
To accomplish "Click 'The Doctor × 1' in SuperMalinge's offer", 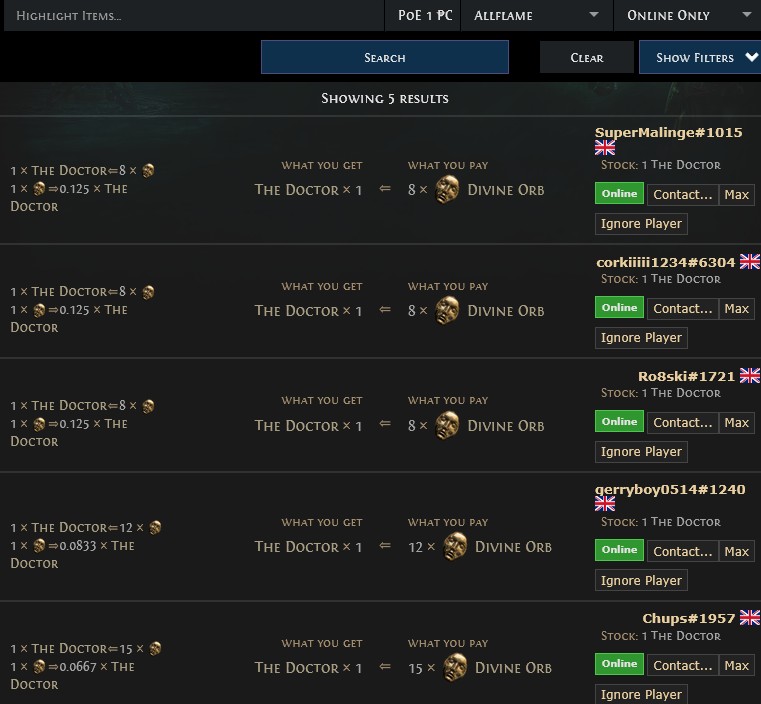I will 308,190.
